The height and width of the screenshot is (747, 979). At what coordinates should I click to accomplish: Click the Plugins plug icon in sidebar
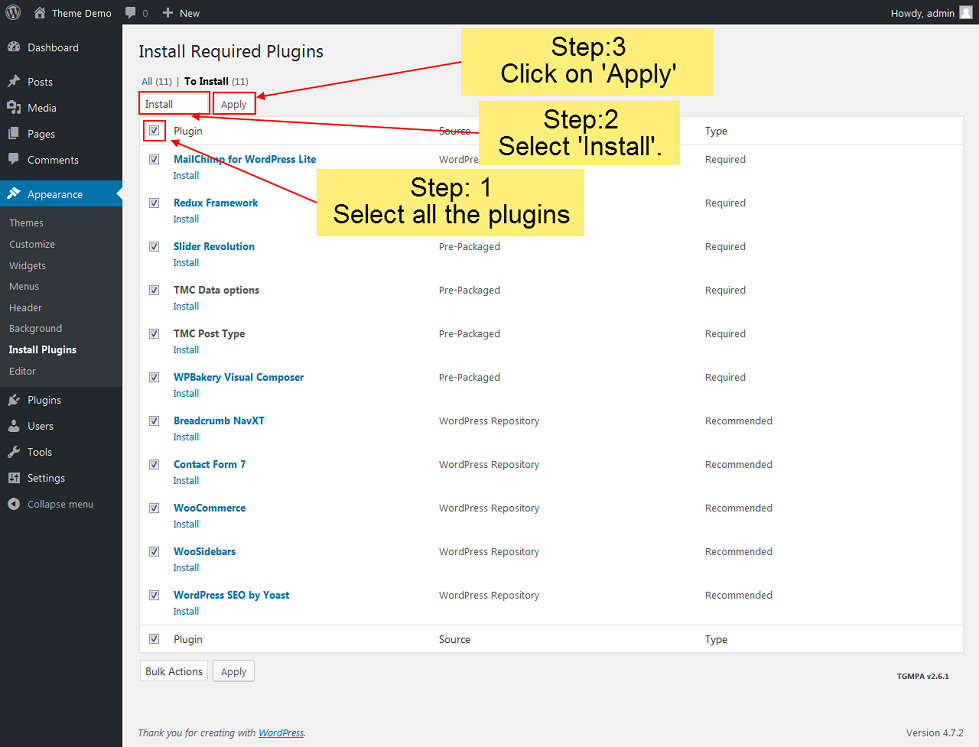click(x=14, y=400)
